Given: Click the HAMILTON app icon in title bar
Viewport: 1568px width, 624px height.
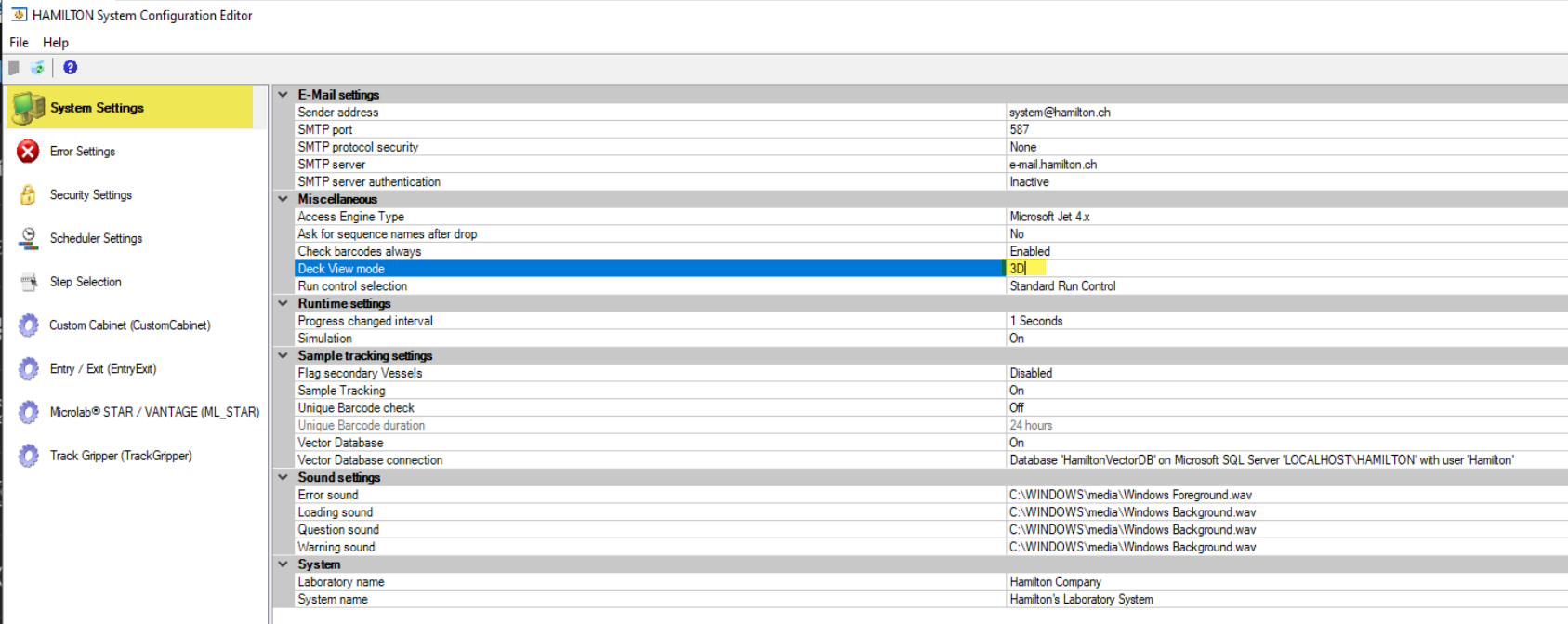Looking at the screenshot, I should [x=19, y=15].
